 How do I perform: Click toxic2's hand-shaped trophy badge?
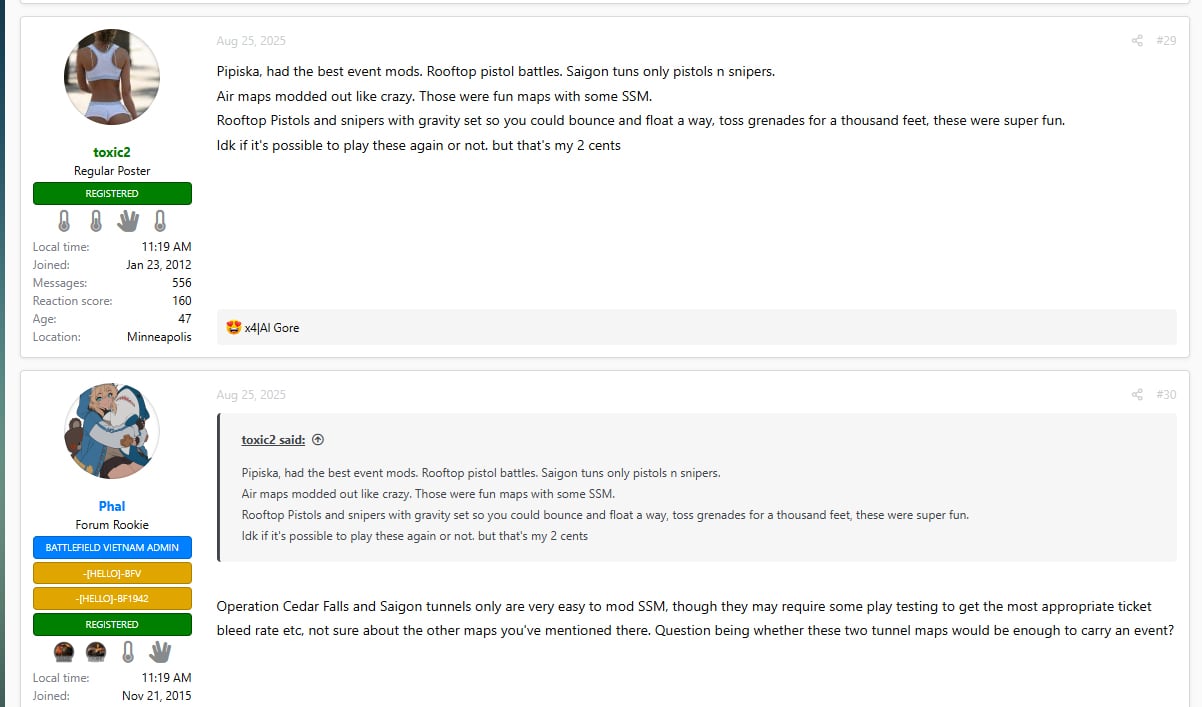click(128, 220)
